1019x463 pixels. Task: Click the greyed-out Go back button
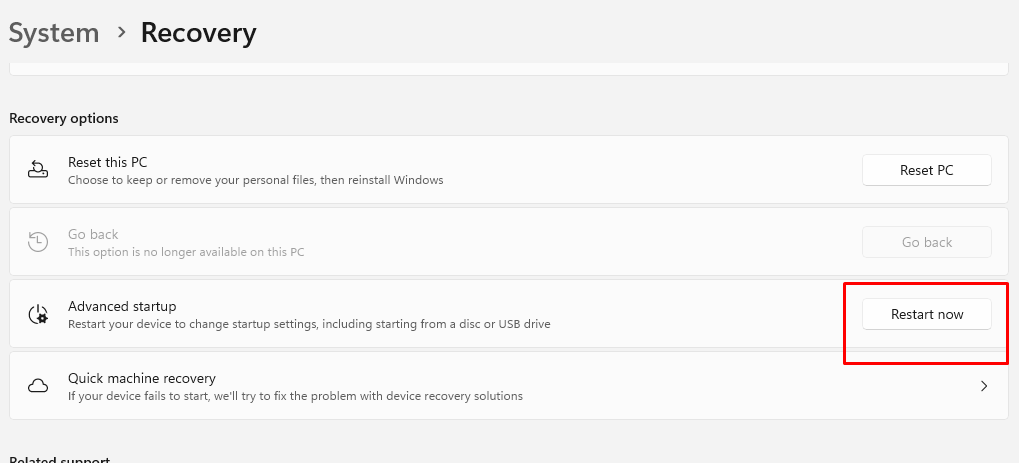(926, 242)
